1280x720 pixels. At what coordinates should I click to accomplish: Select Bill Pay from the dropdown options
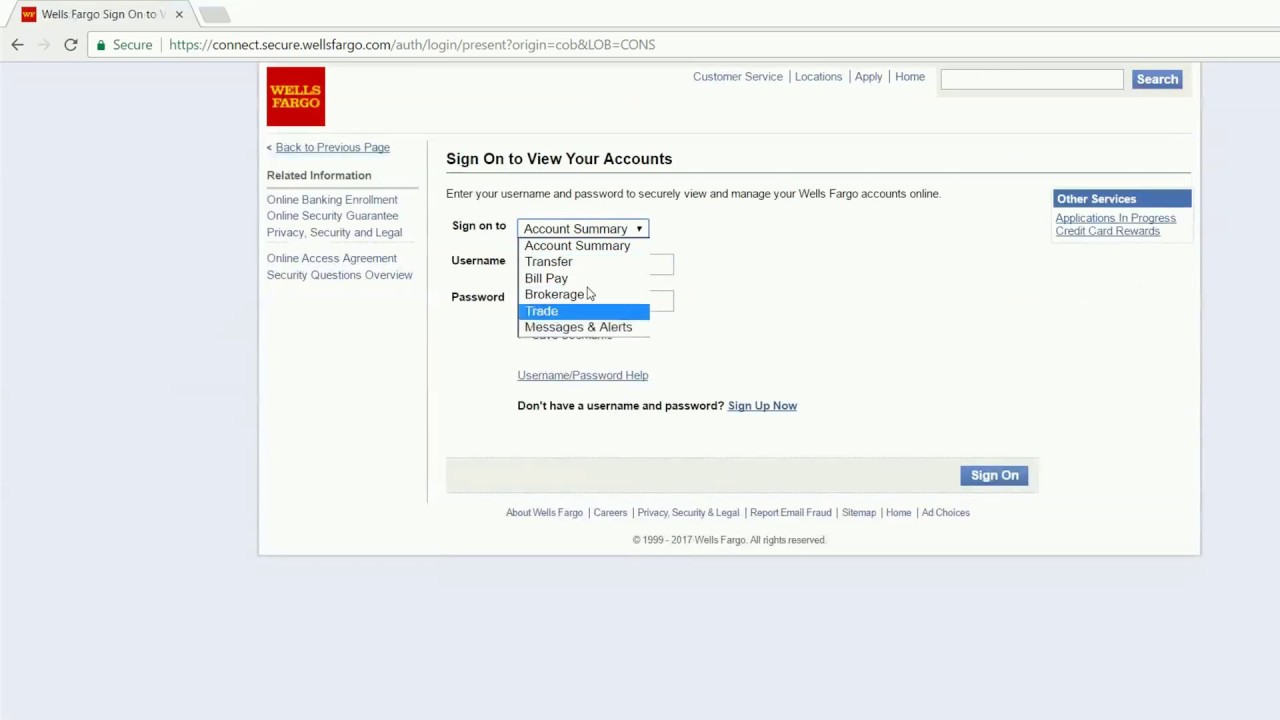click(x=546, y=278)
